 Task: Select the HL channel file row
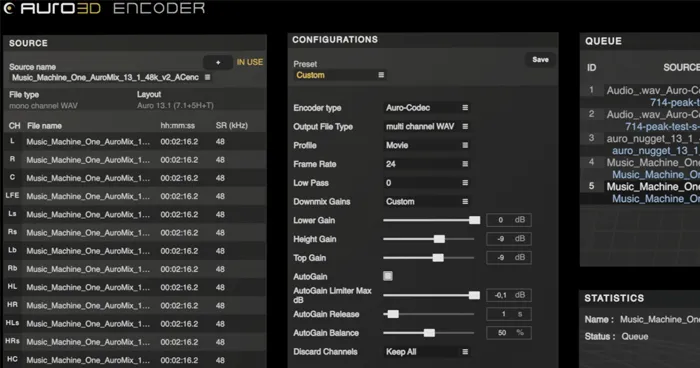(x=135, y=287)
